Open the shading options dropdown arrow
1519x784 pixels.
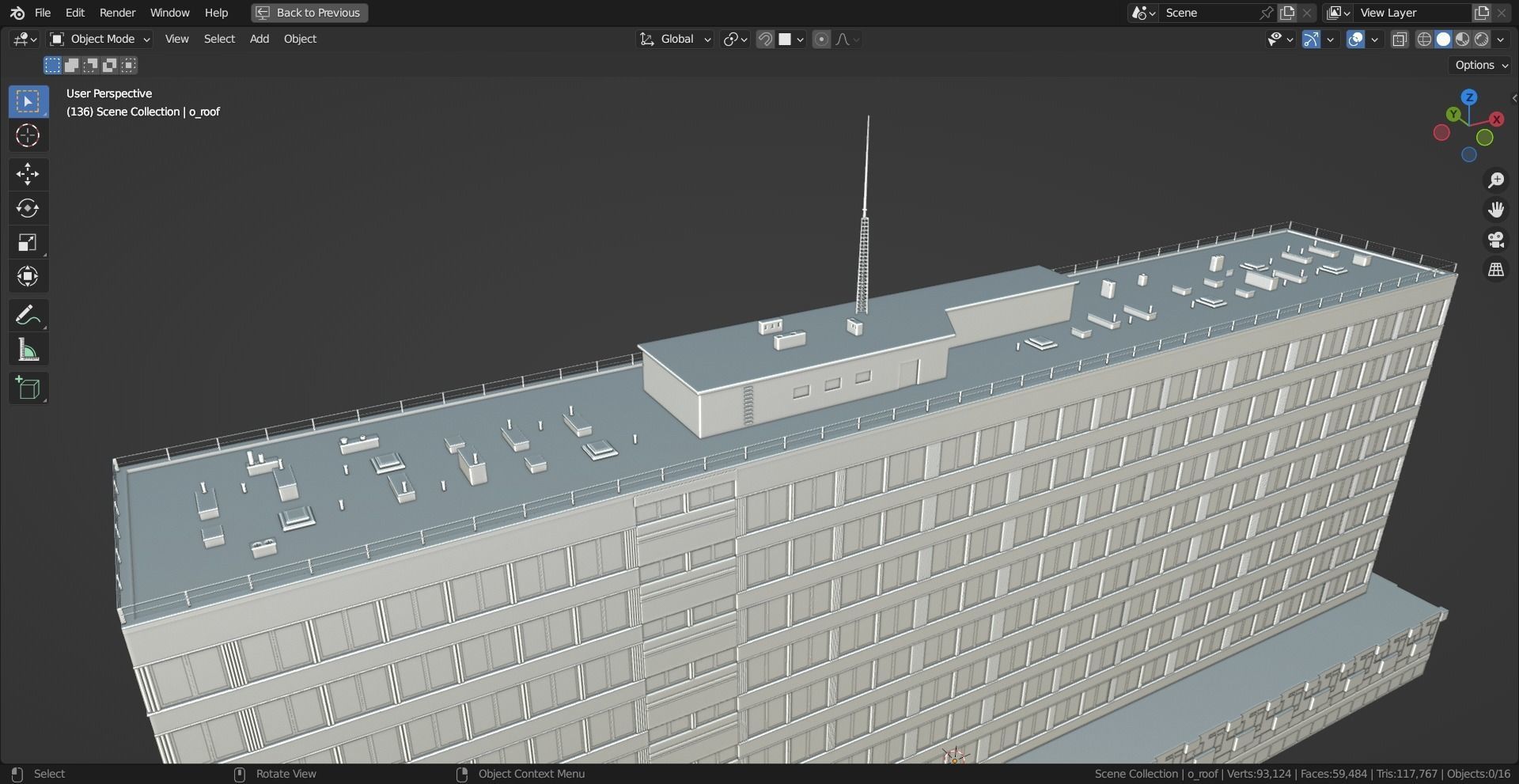coord(1501,39)
